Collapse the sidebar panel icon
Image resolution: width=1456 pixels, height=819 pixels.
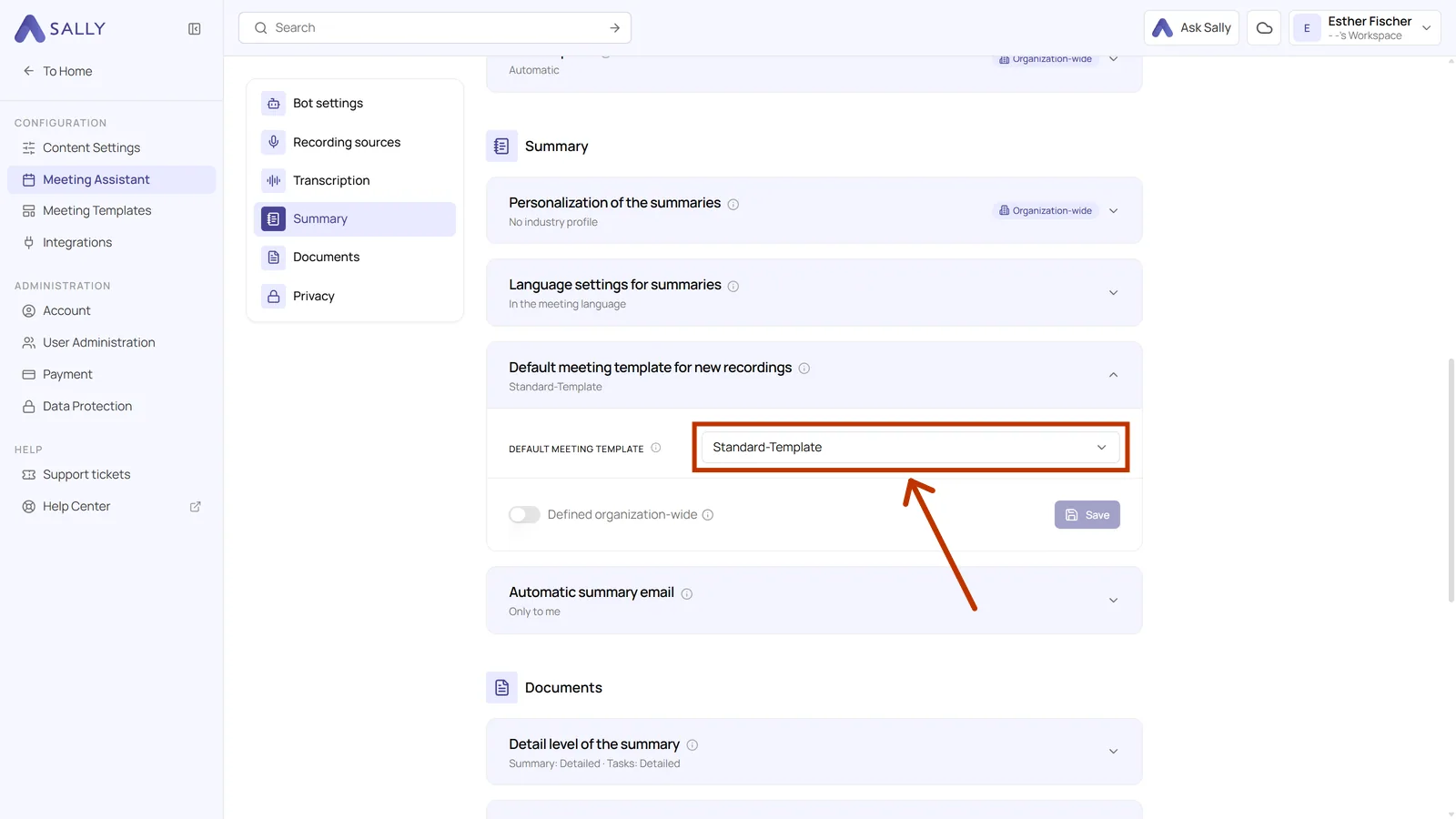coord(195,29)
